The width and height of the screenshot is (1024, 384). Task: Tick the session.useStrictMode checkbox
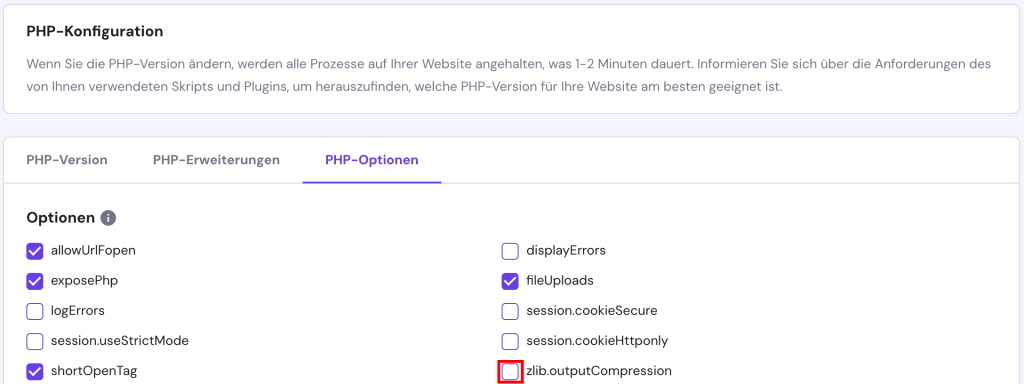[35, 342]
